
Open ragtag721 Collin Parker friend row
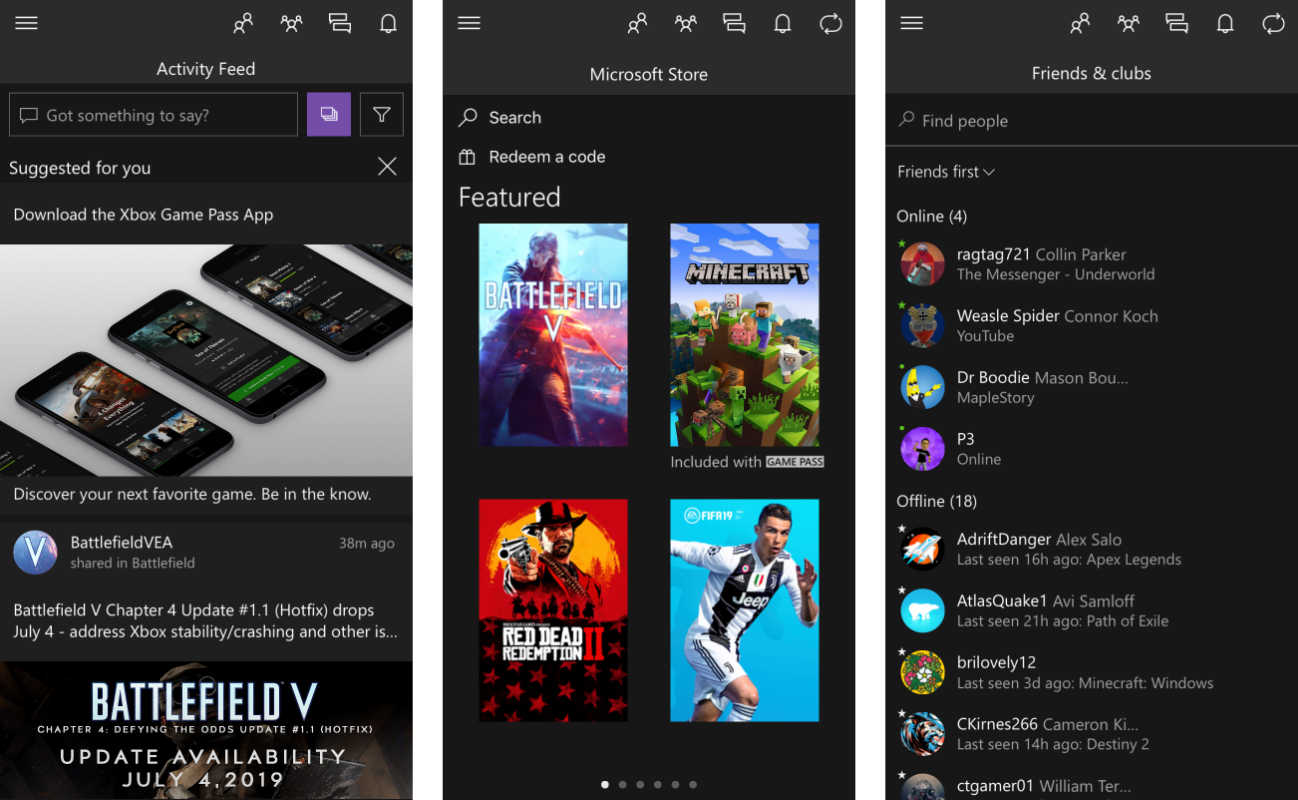[1091, 264]
